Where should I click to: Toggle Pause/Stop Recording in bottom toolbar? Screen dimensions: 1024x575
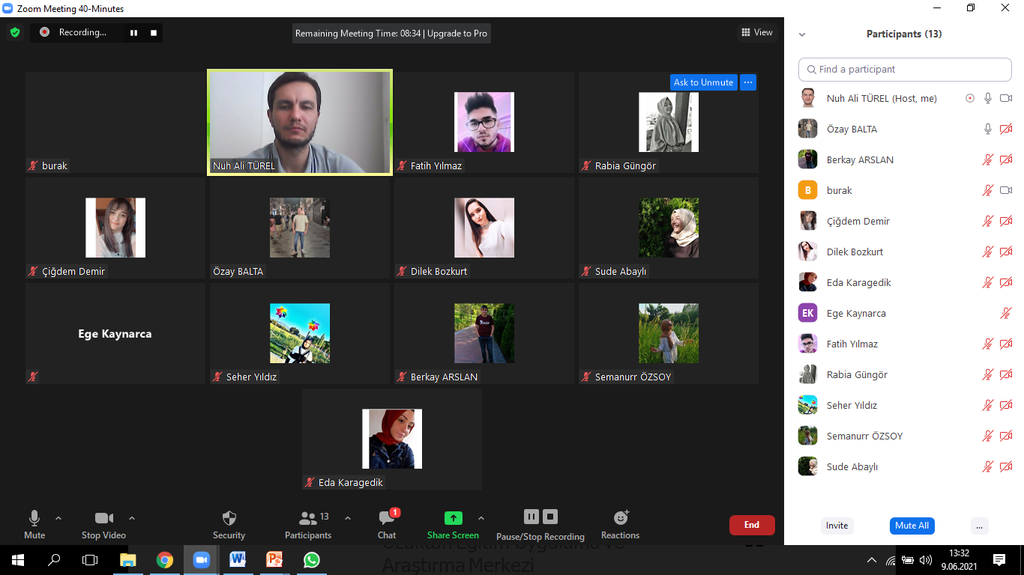(x=540, y=518)
